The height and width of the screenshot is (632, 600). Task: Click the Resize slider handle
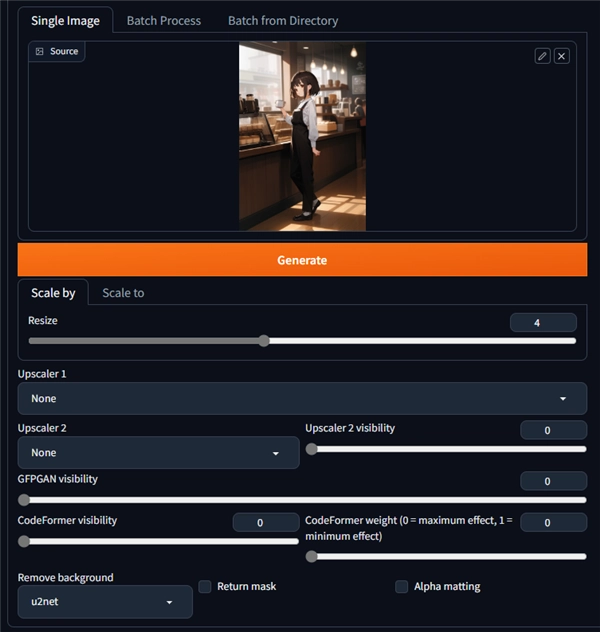tap(264, 341)
